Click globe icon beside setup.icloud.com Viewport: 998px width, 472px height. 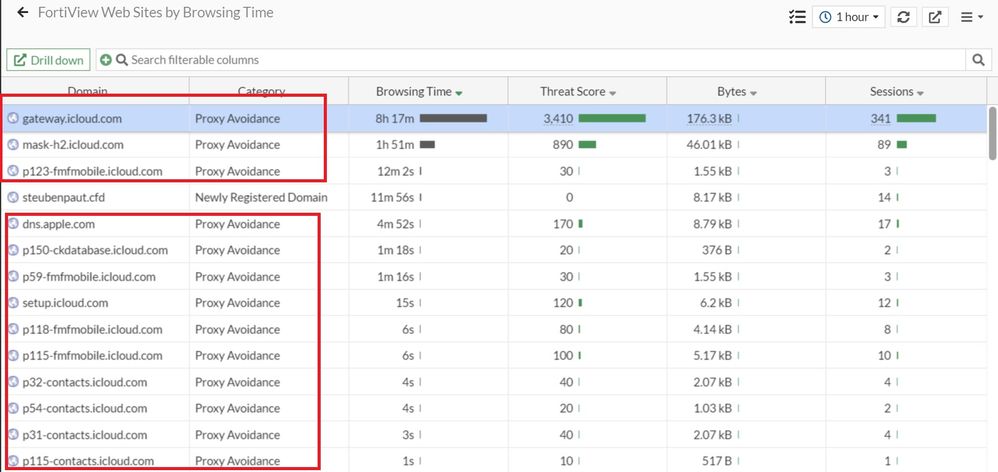tap(13, 303)
